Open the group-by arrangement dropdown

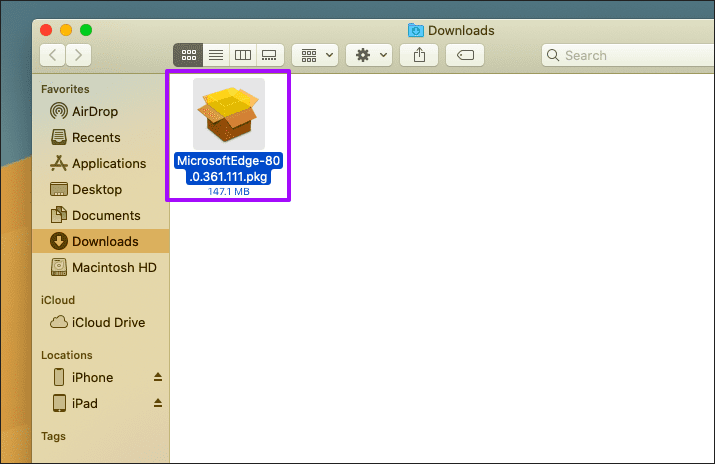click(x=315, y=55)
